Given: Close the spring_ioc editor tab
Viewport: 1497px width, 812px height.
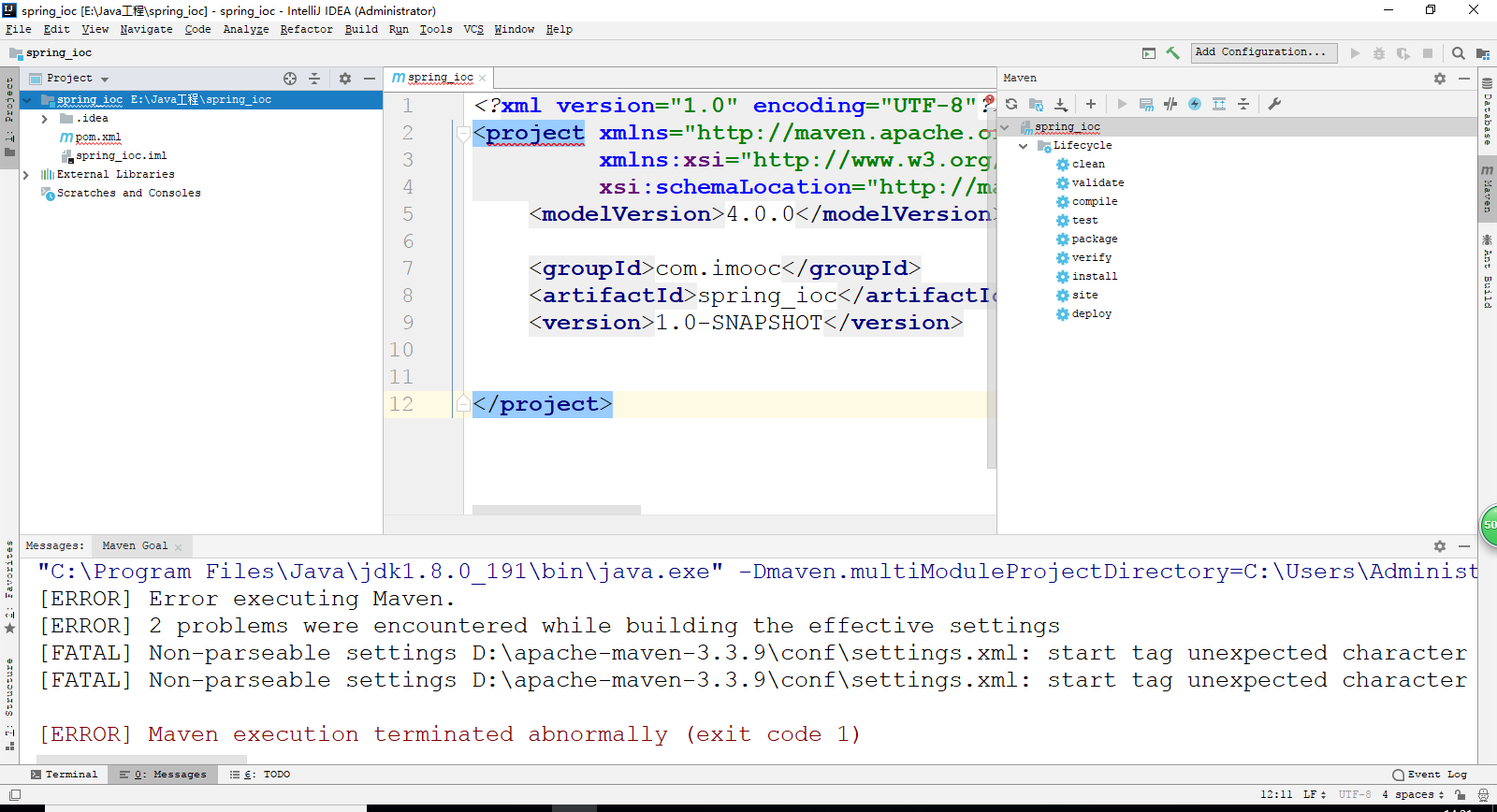Looking at the screenshot, I should pos(483,79).
